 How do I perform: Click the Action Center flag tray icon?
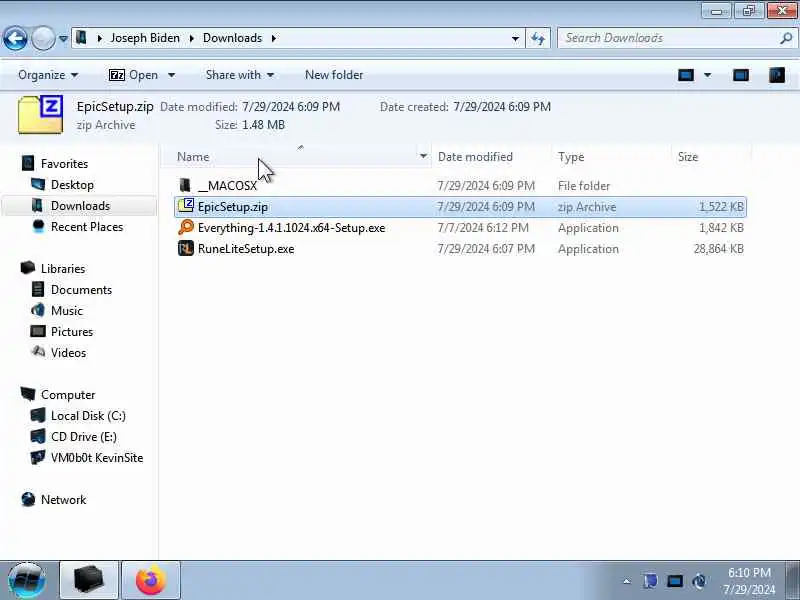click(x=650, y=581)
